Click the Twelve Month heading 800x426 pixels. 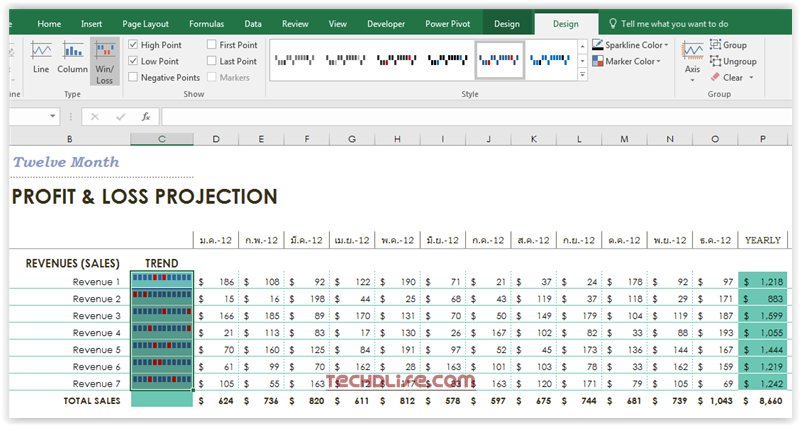66,162
